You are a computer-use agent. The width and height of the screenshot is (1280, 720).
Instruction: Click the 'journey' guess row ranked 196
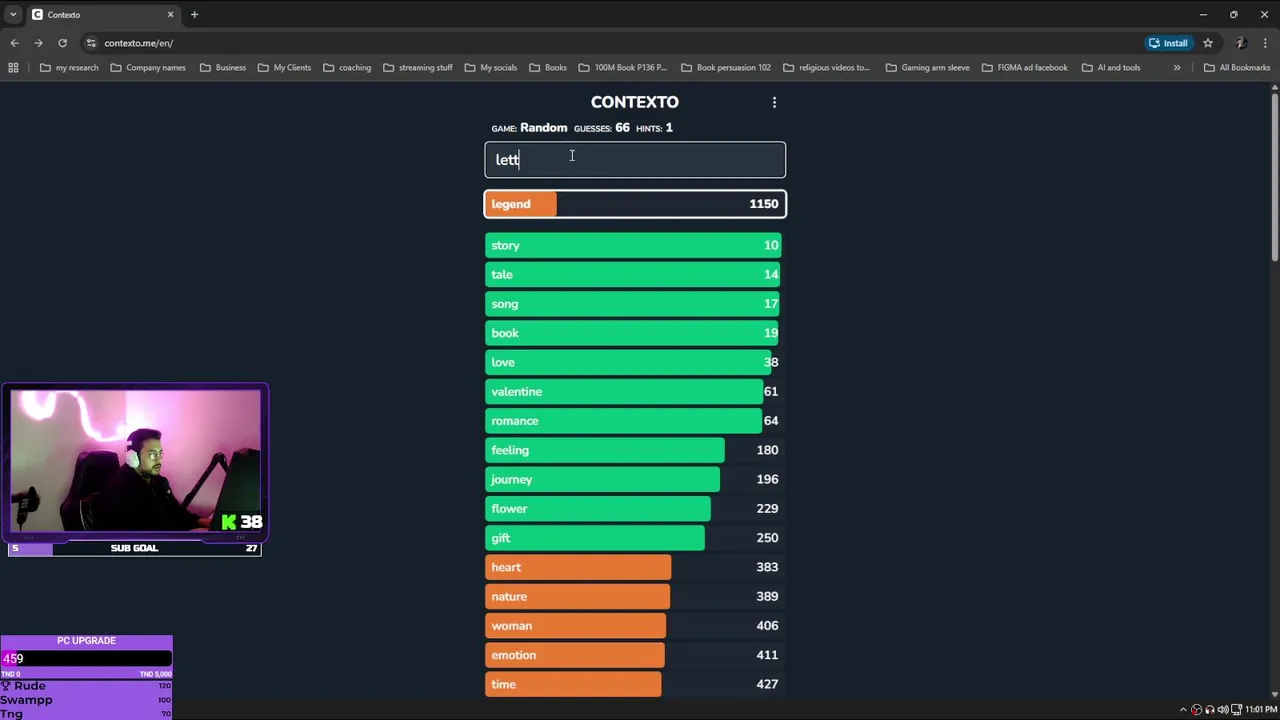click(x=633, y=479)
